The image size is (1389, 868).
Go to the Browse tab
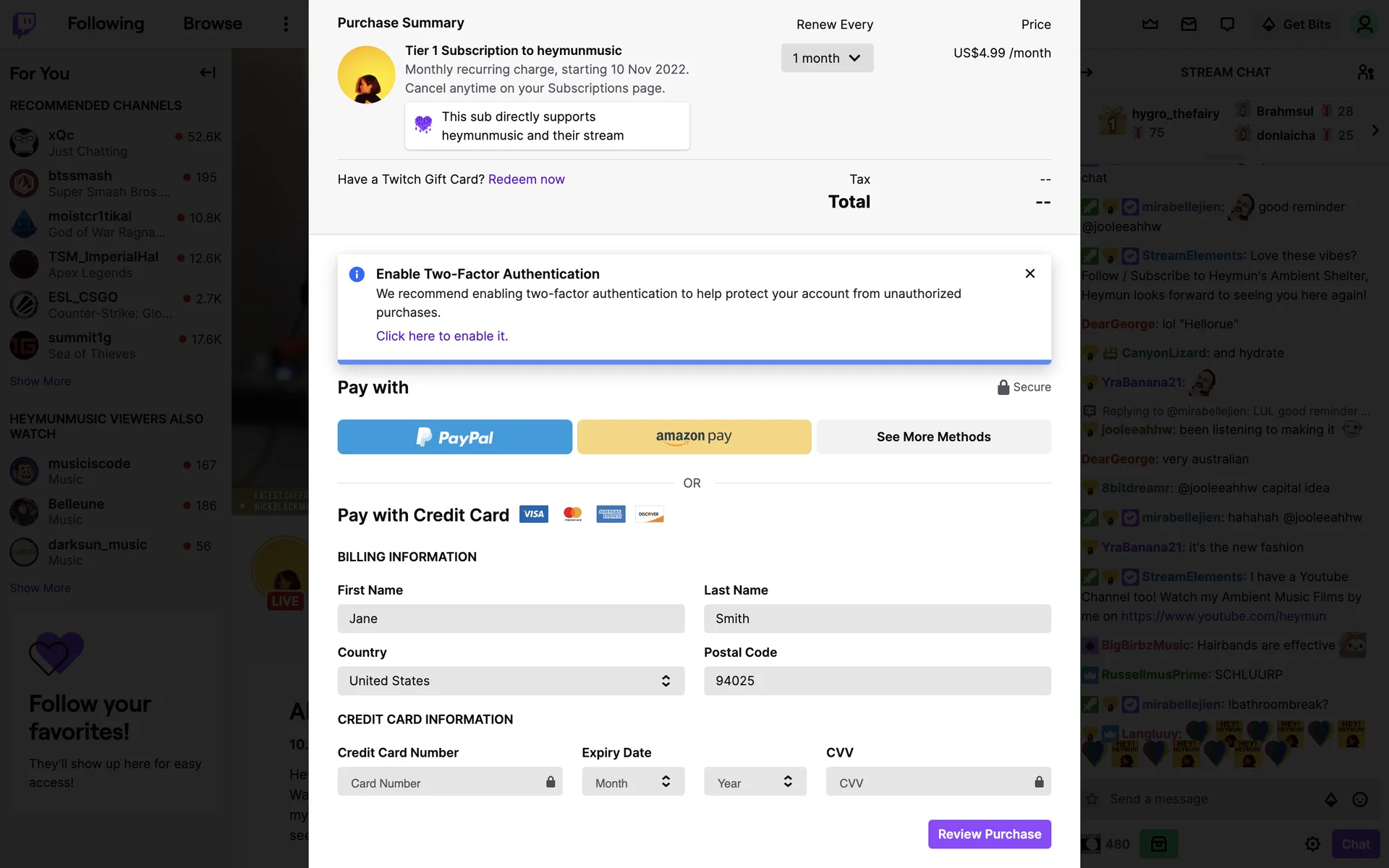pyautogui.click(x=212, y=24)
